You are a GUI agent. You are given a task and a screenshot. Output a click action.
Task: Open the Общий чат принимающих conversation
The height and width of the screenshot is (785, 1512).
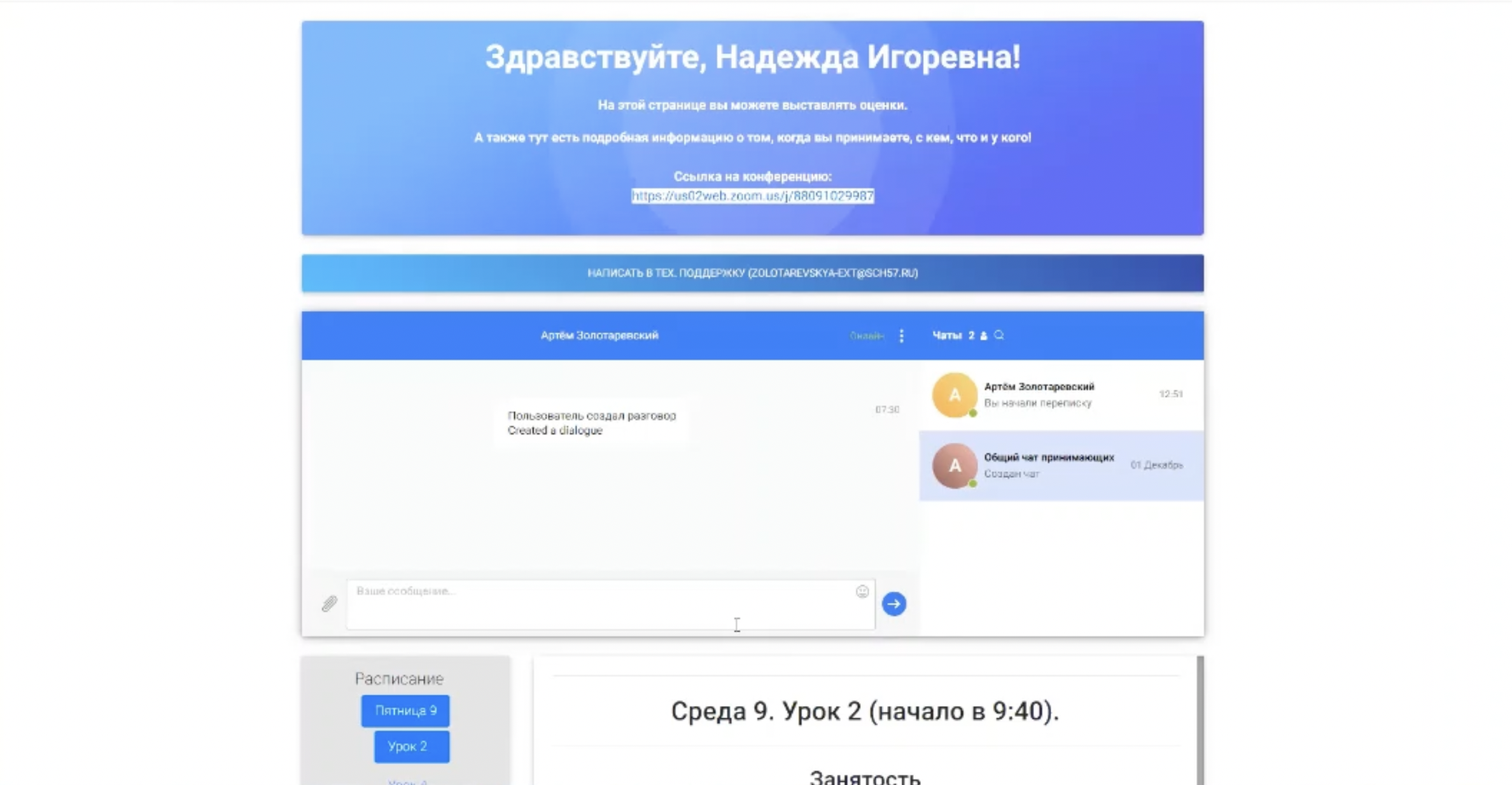click(1061, 466)
